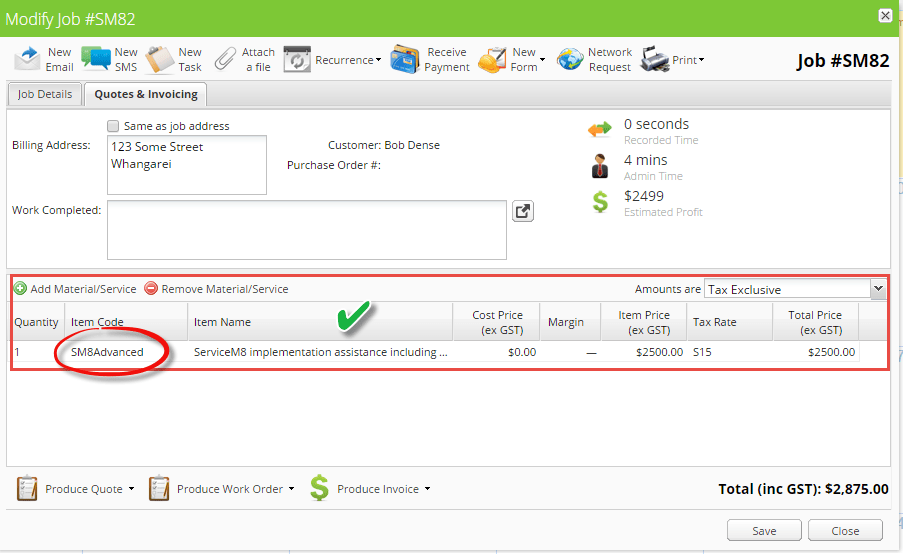This screenshot has width=903, height=554.
Task: Click the Attach a file paperclip icon
Action: coord(226,59)
